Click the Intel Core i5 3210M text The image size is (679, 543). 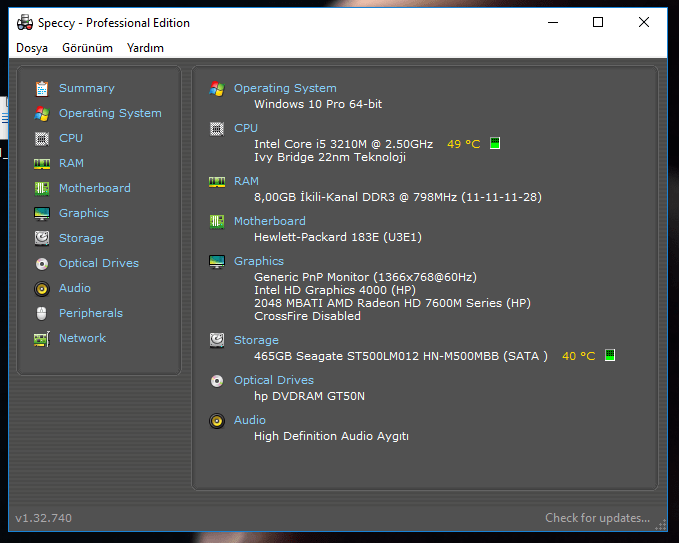pos(343,144)
